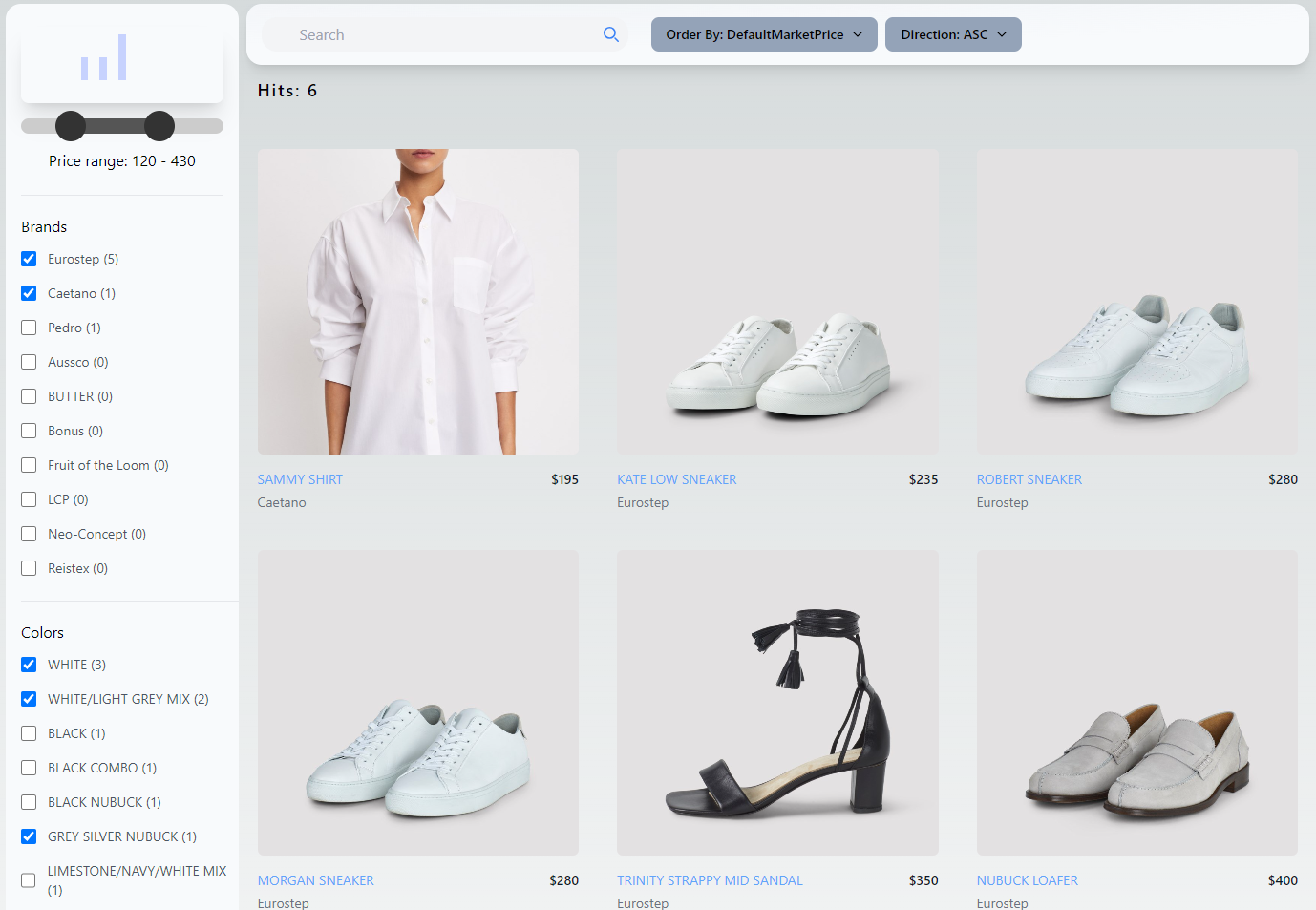Open the ROBERT SNEAKER product link
The width and height of the screenshot is (1316, 910).
tap(1029, 479)
